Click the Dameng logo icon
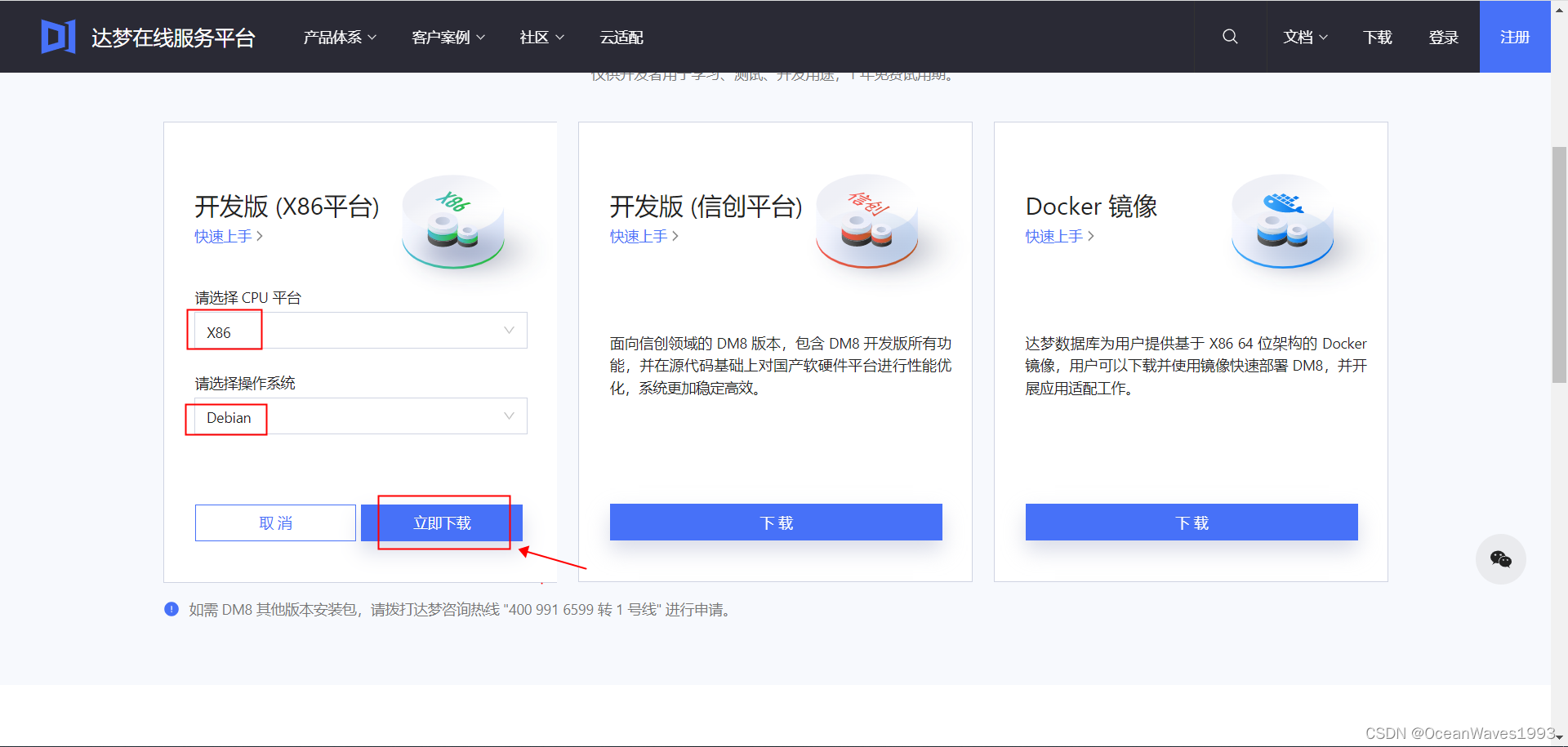 (x=58, y=36)
